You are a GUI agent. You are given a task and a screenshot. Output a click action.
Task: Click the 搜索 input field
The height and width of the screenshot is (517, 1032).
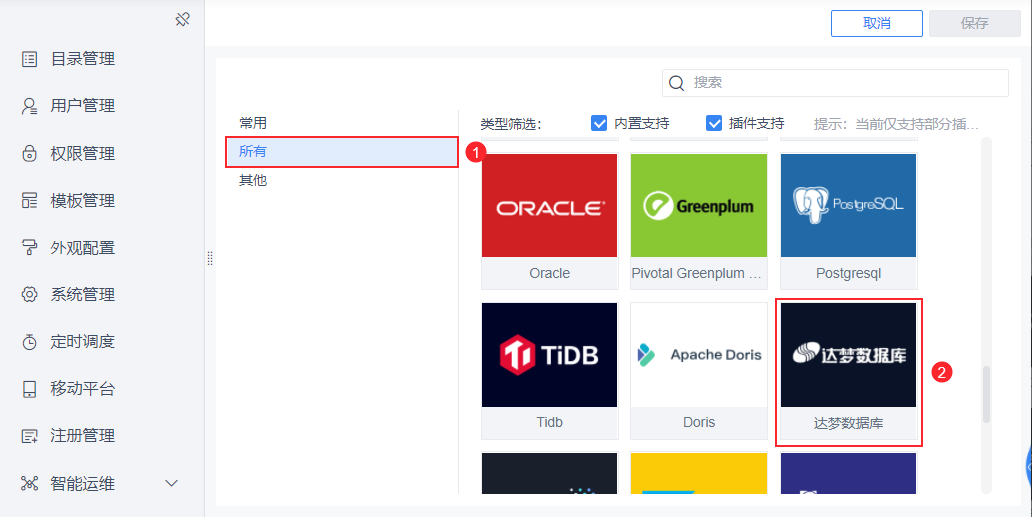tap(835, 83)
